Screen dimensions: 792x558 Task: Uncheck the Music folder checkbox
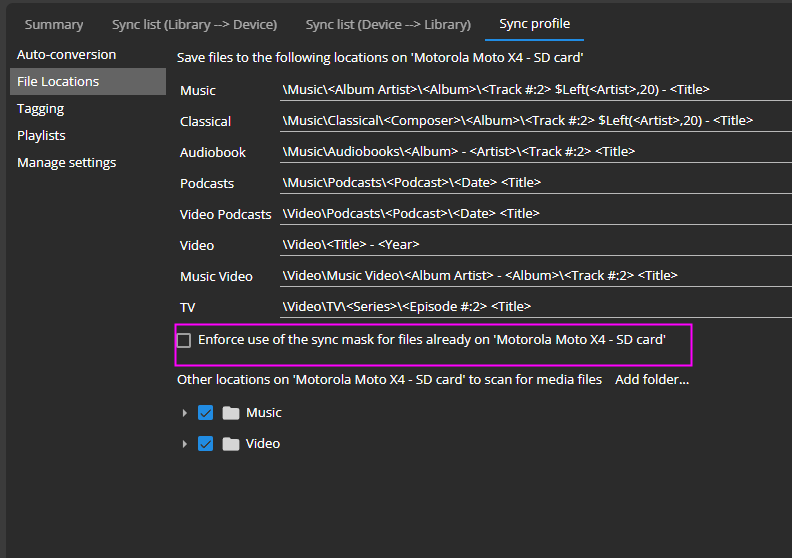tap(206, 413)
